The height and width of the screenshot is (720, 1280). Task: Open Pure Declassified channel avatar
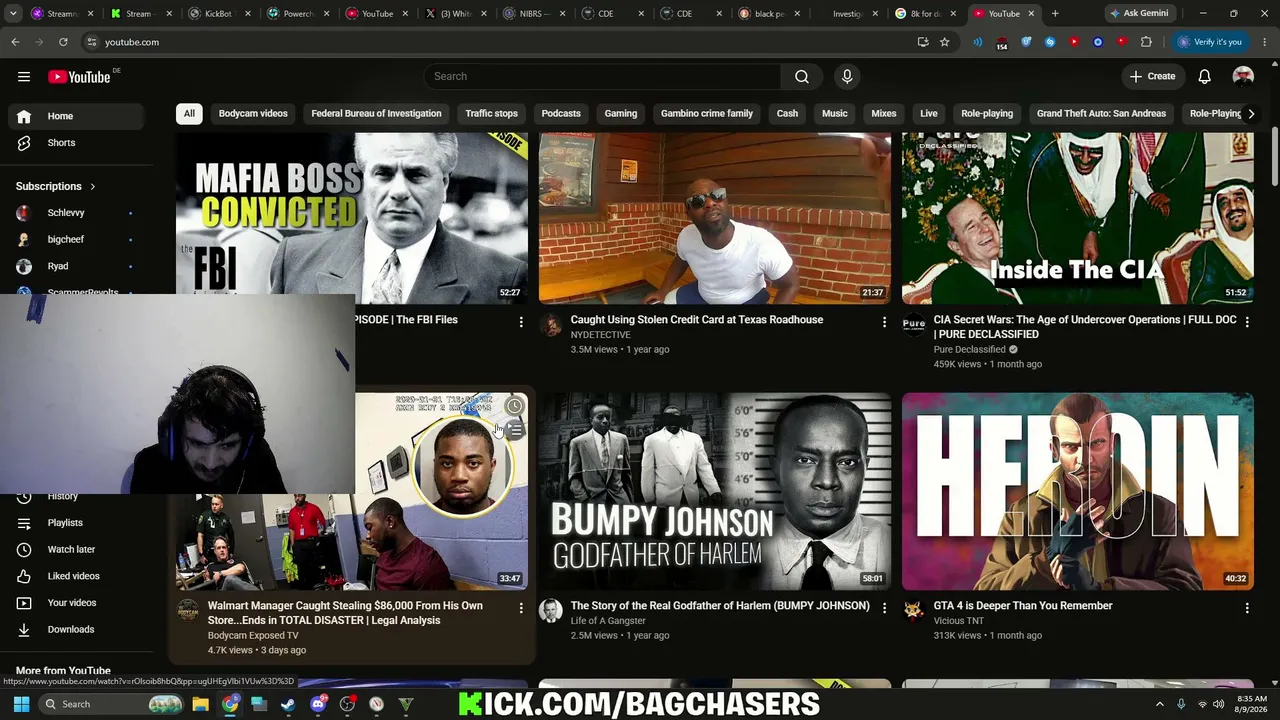point(914,325)
